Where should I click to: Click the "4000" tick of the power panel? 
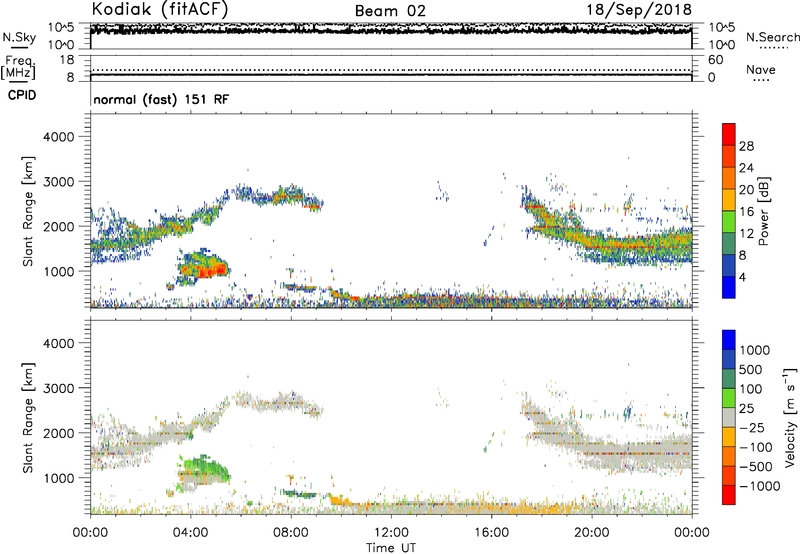click(x=59, y=137)
